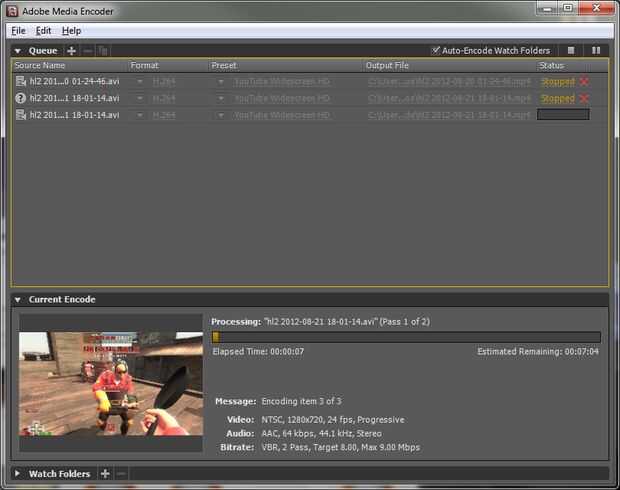Screen dimensions: 620x490
Task: Pause the queue encoding
Action: [x=596, y=50]
